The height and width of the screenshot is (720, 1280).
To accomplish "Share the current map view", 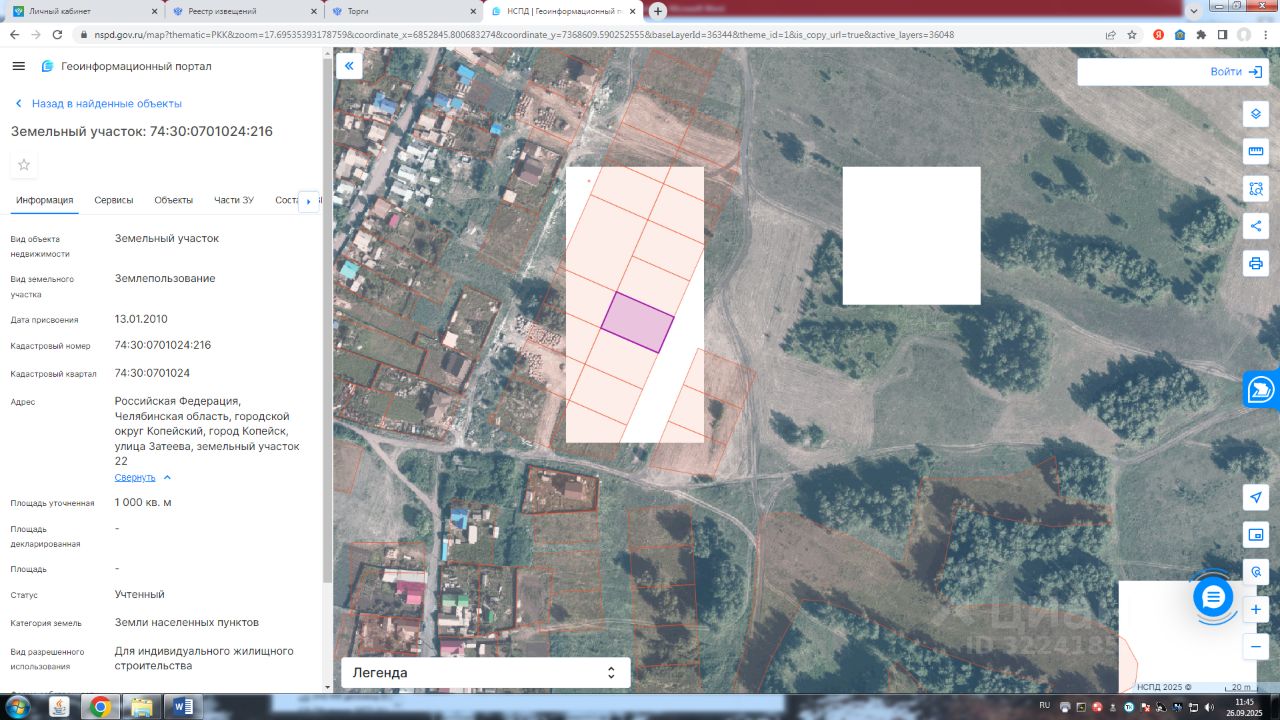I will pos(1256,226).
